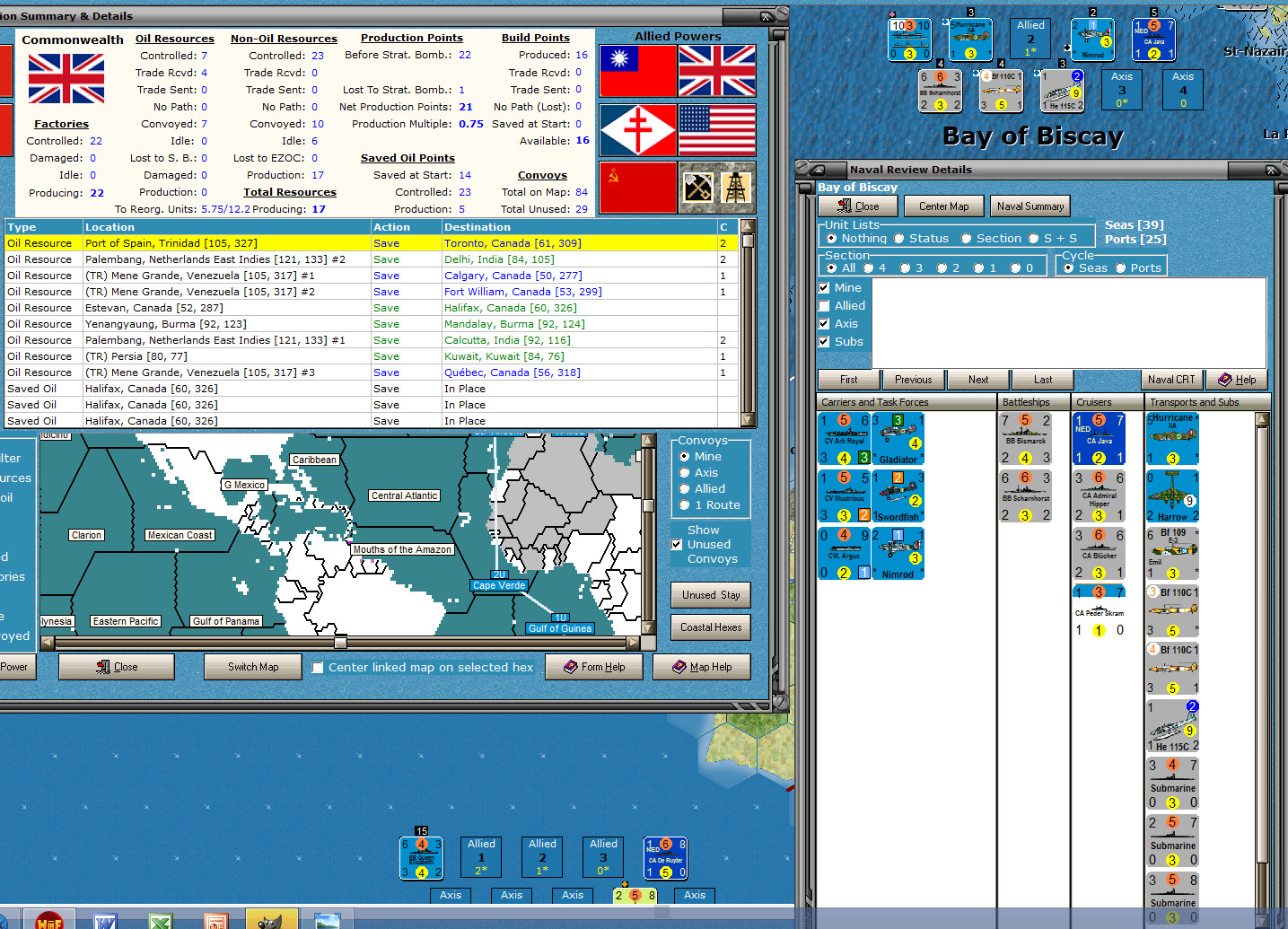Open the Naval Summary
Screen dimensions: 1288x929
tap(1030, 206)
